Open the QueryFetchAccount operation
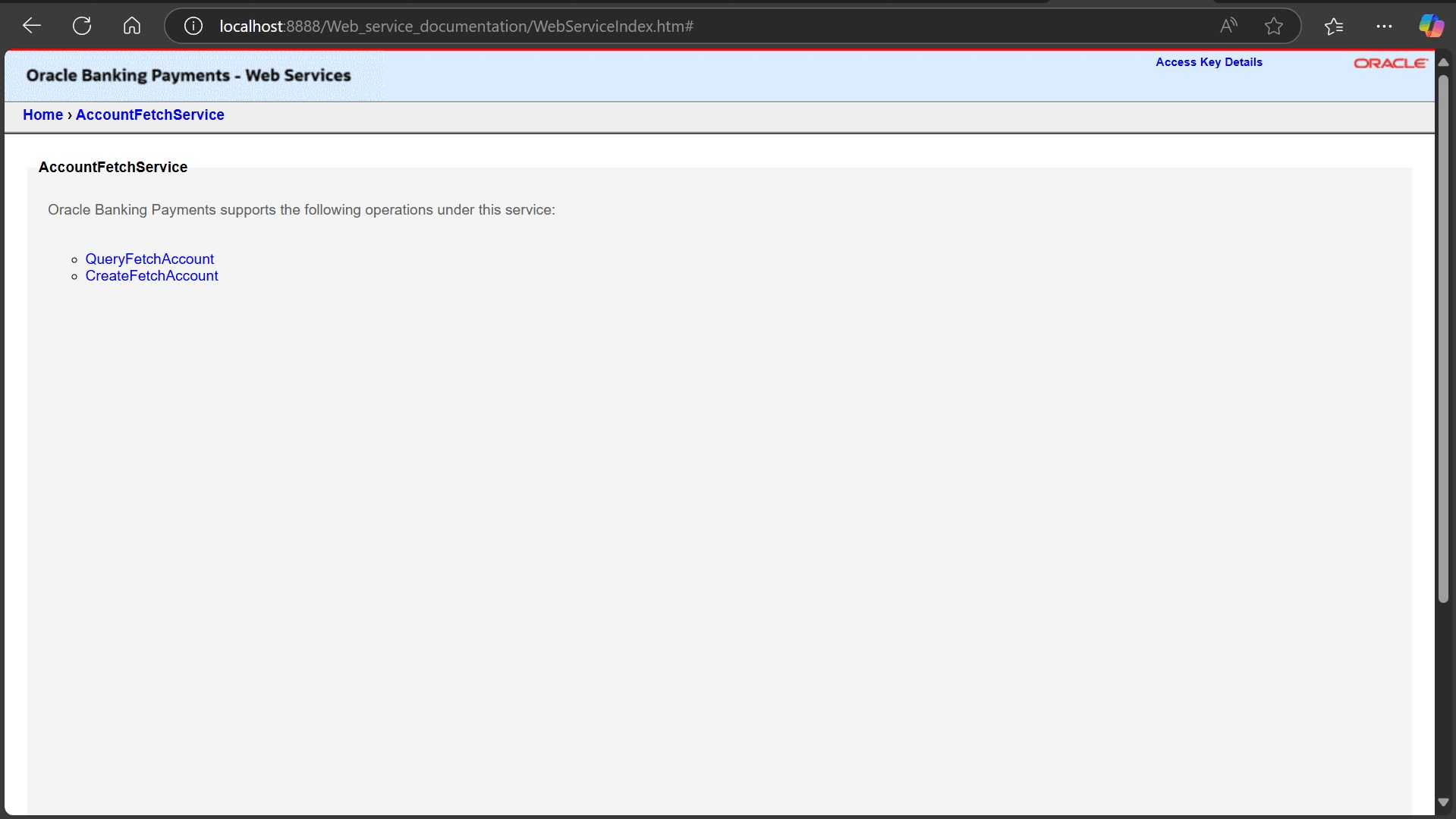1456x819 pixels. [149, 259]
